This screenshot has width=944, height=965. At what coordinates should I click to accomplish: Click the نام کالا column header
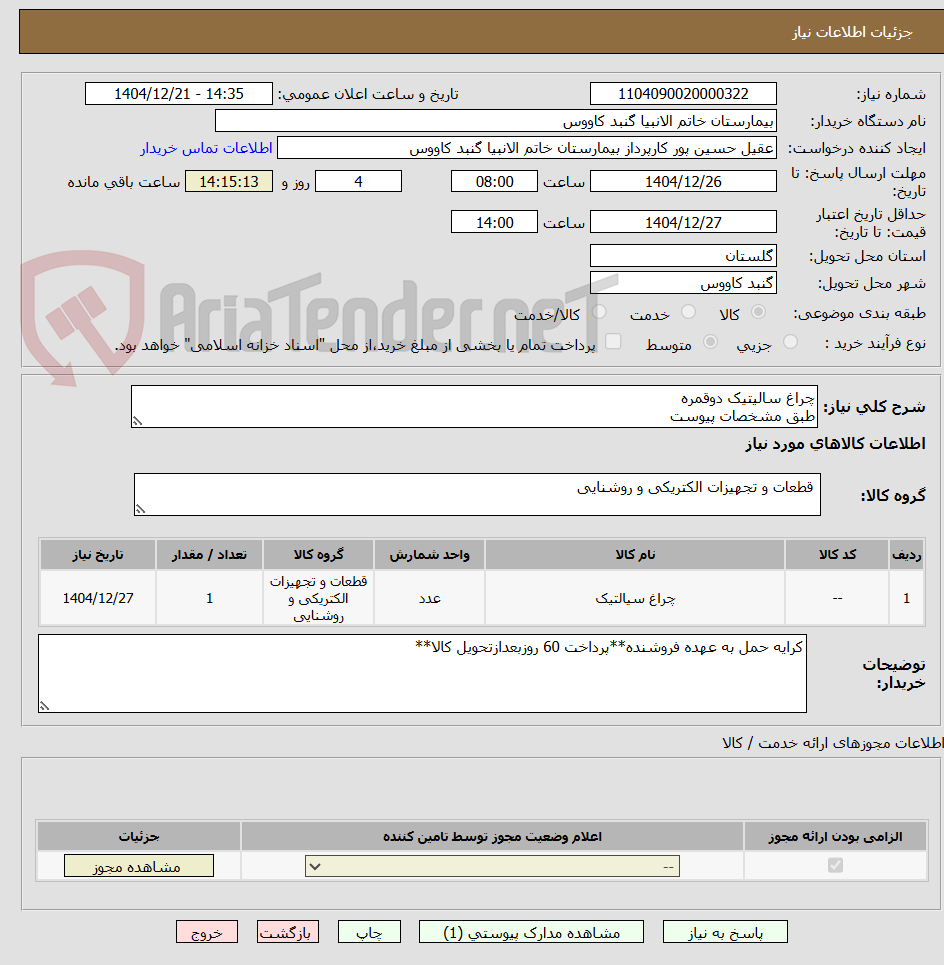coord(635,555)
